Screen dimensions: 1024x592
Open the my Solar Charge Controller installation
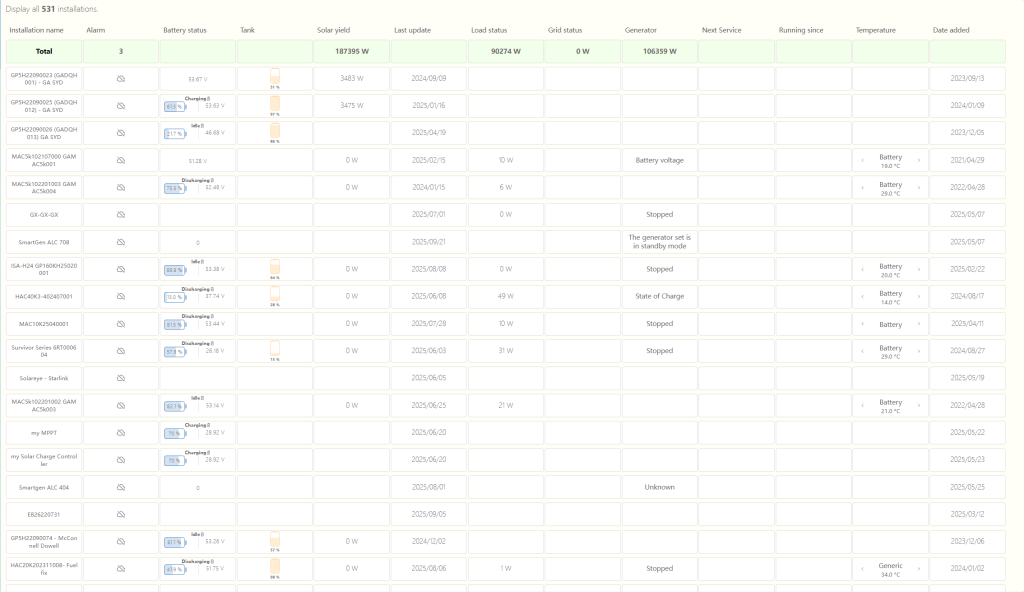point(44,460)
